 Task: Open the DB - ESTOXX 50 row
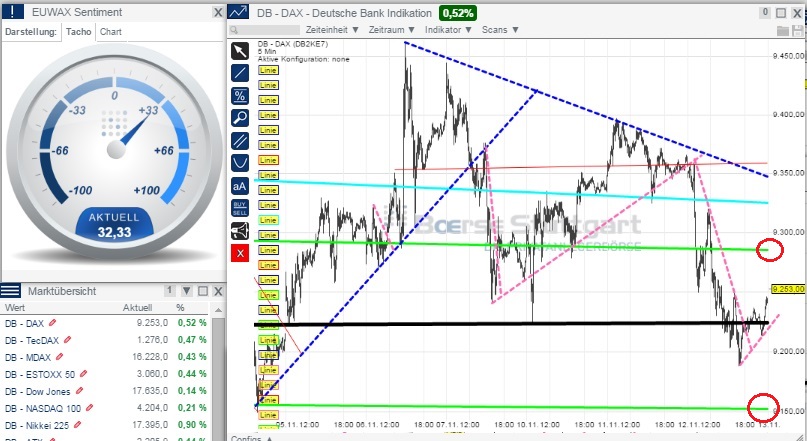[x=106, y=374]
